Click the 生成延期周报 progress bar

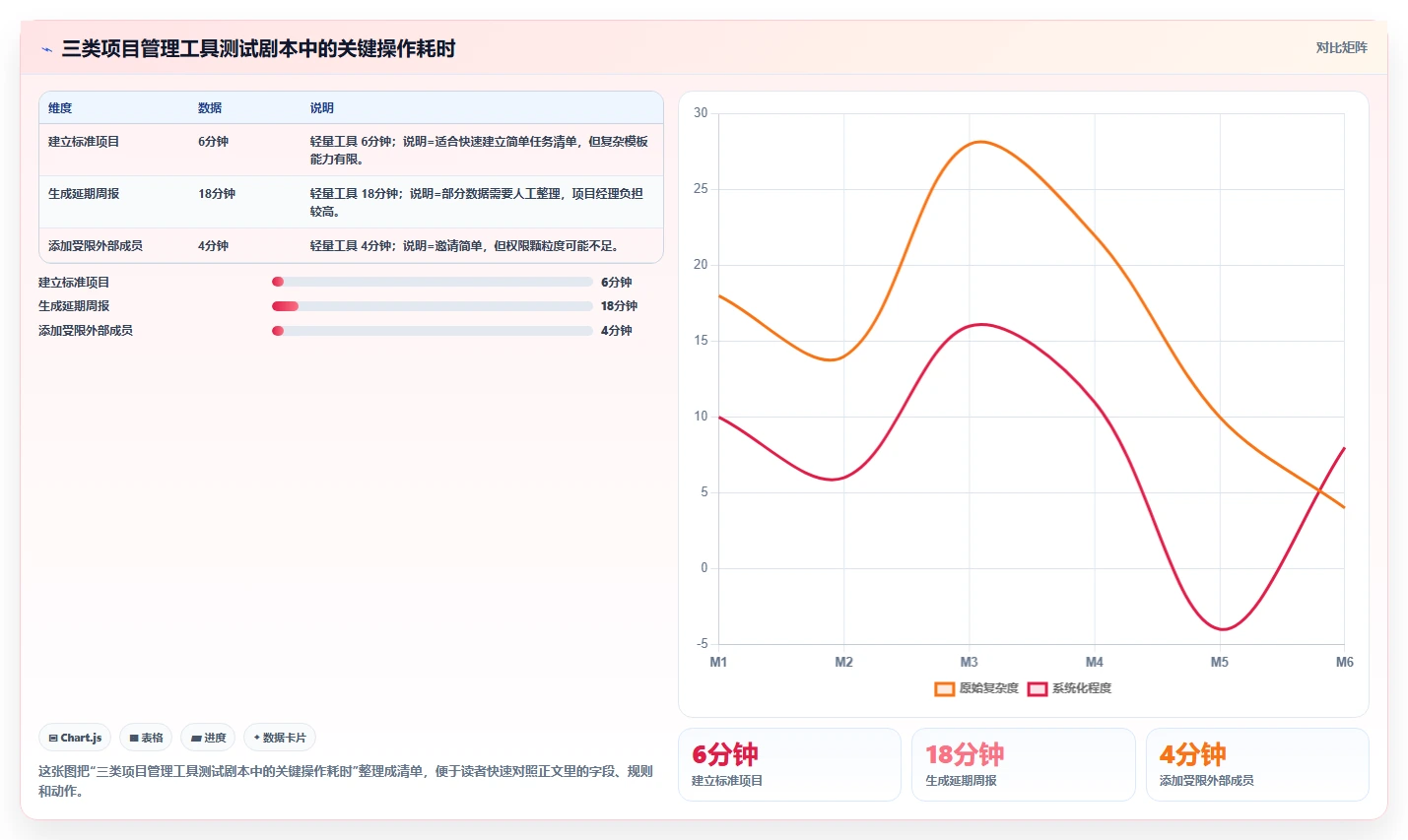433,306
